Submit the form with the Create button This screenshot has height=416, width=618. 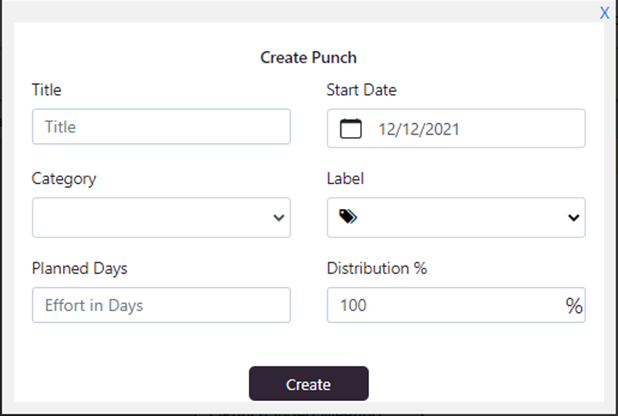coord(309,384)
